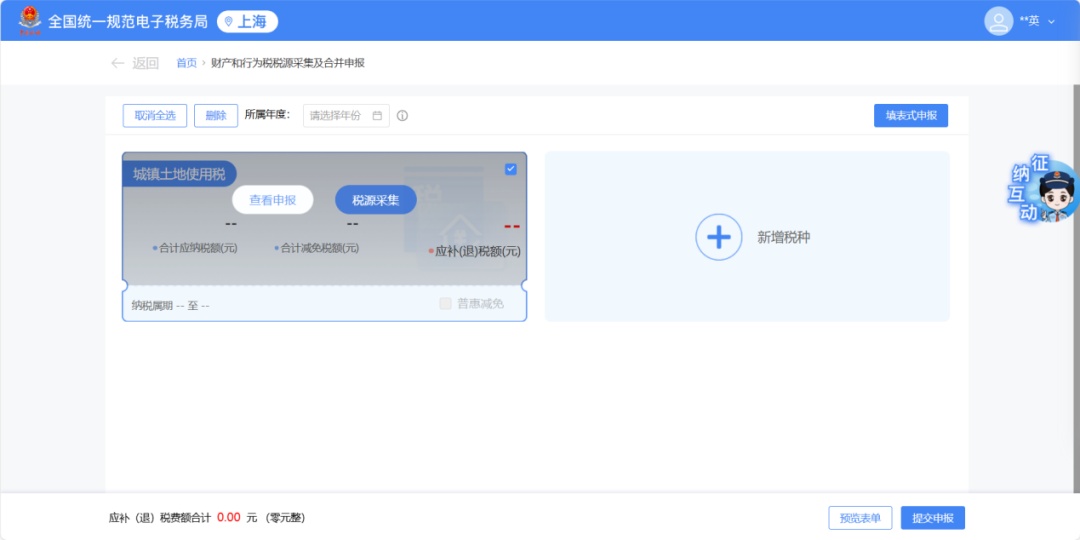This screenshot has height=540, width=1080.
Task: Click the plus icon to add tax type
Action: pos(718,237)
